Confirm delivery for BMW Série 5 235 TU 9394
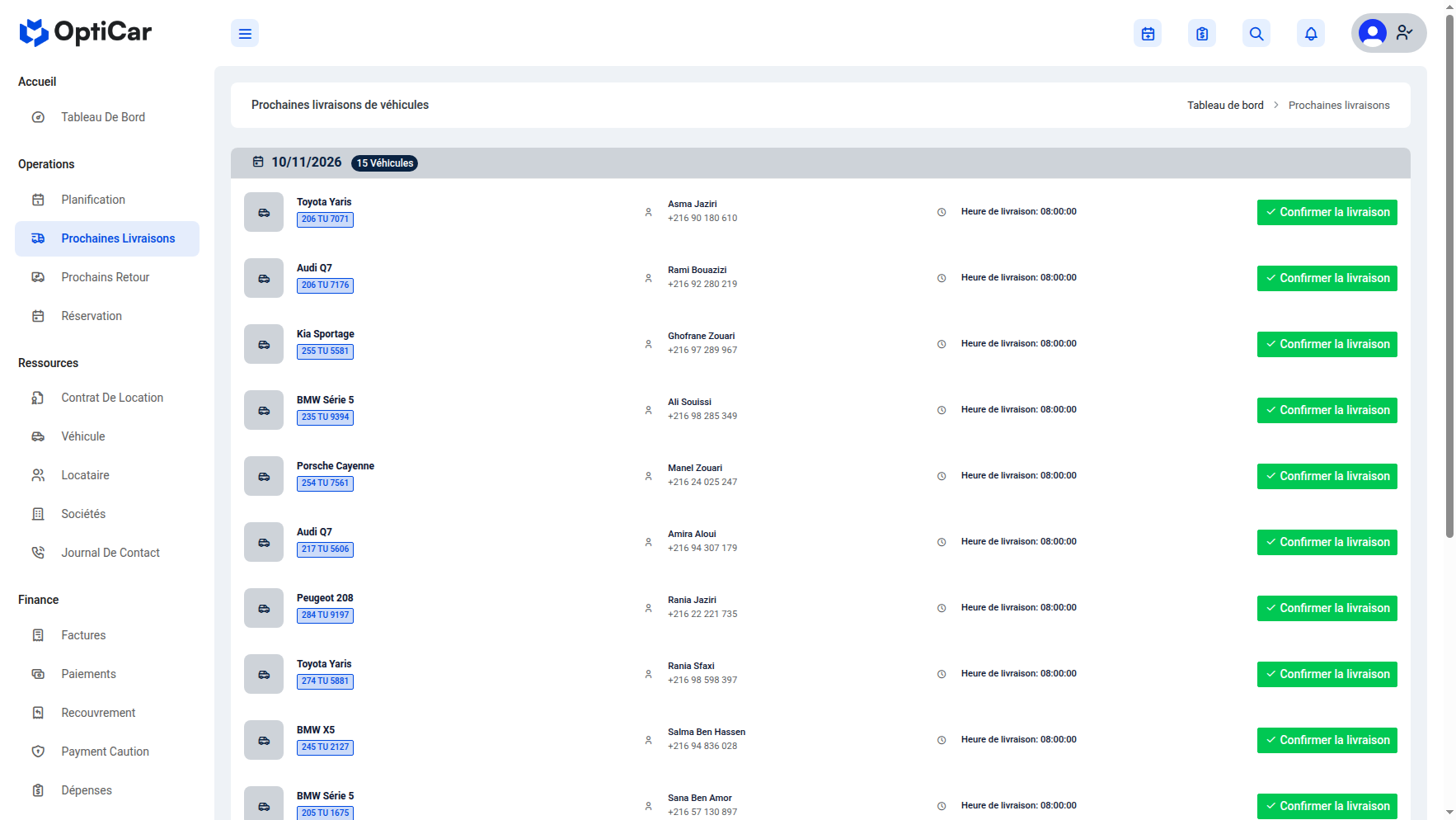The height and width of the screenshot is (820, 1456). (1327, 410)
